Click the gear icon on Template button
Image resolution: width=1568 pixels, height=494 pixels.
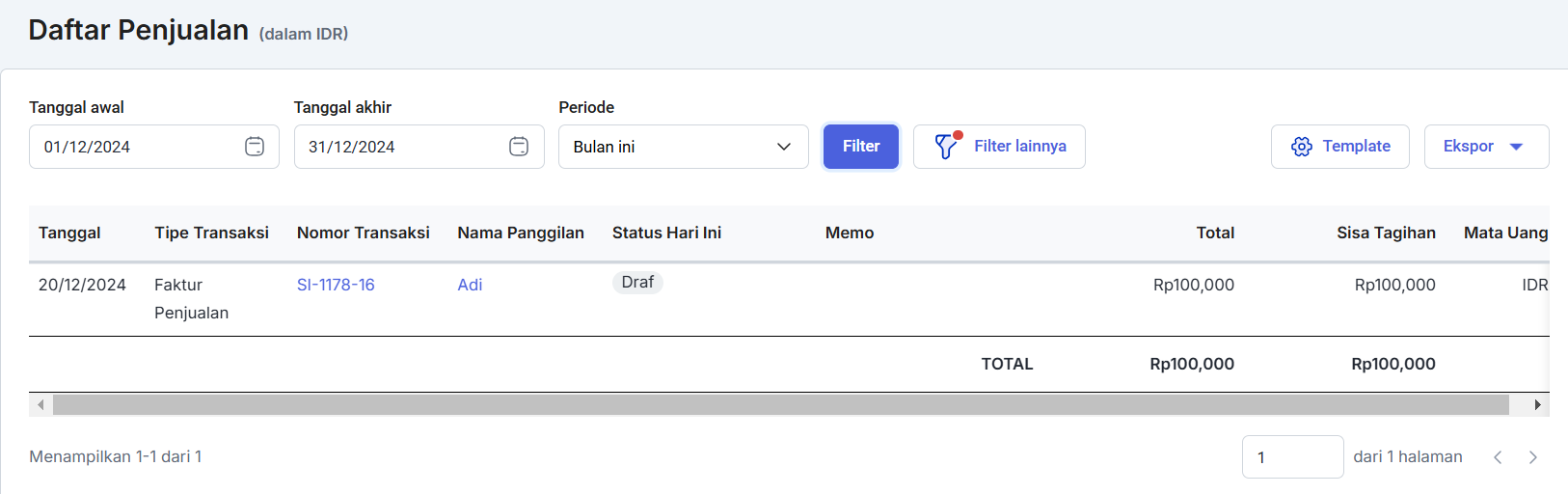[1302, 147]
